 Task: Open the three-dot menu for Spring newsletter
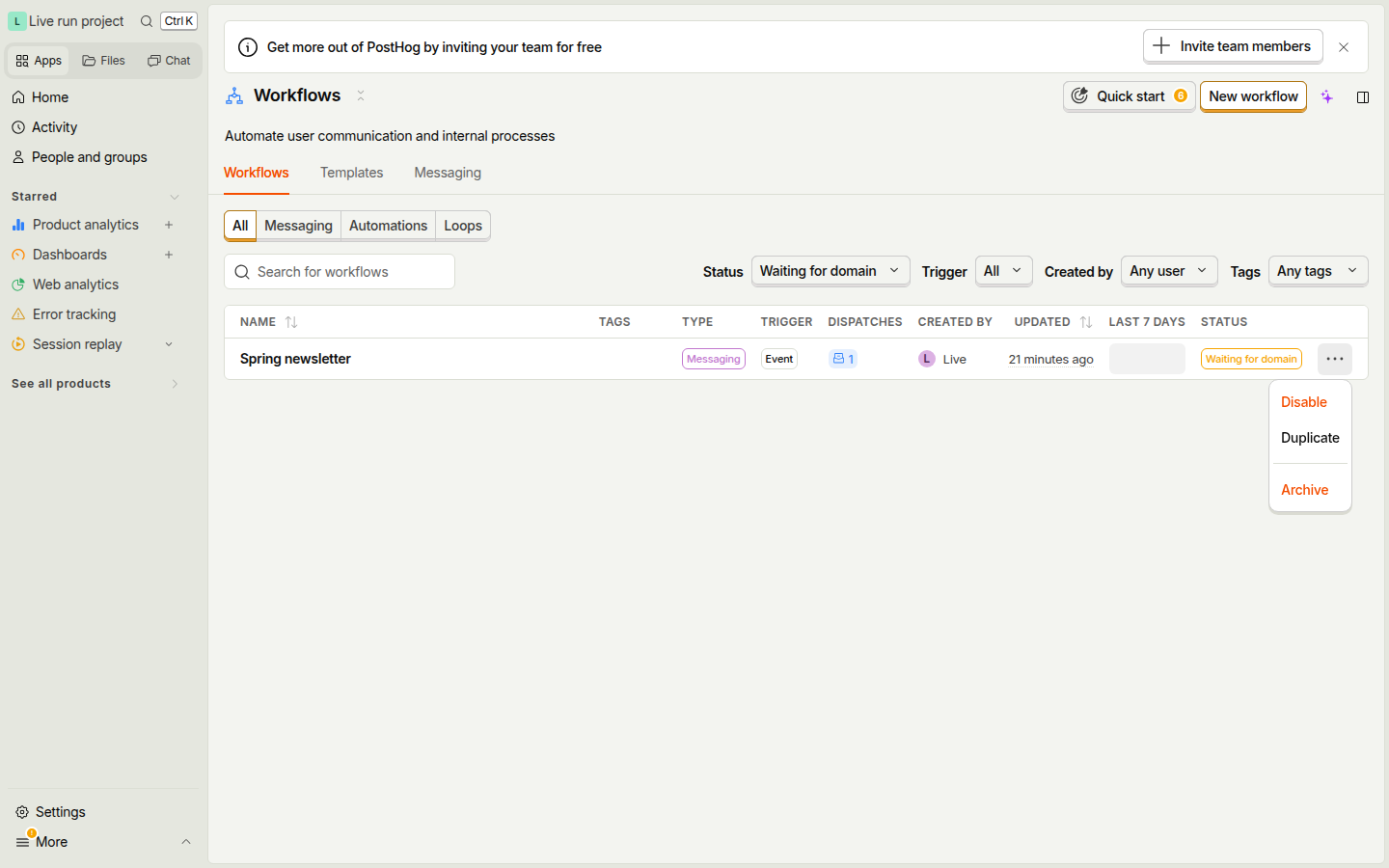[1335, 359]
